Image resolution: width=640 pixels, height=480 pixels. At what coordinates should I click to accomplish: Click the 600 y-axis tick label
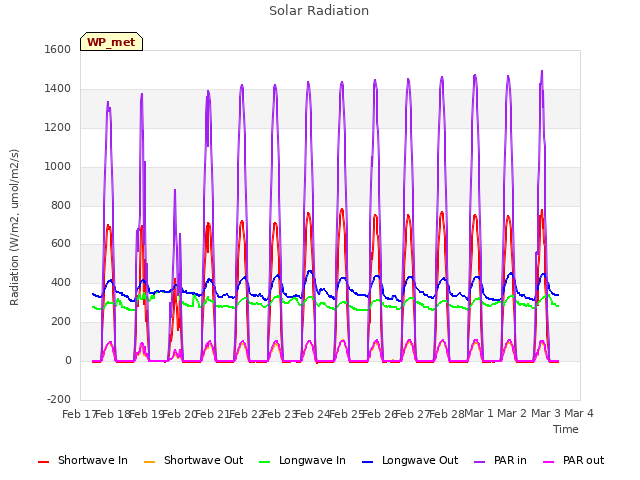point(61,244)
